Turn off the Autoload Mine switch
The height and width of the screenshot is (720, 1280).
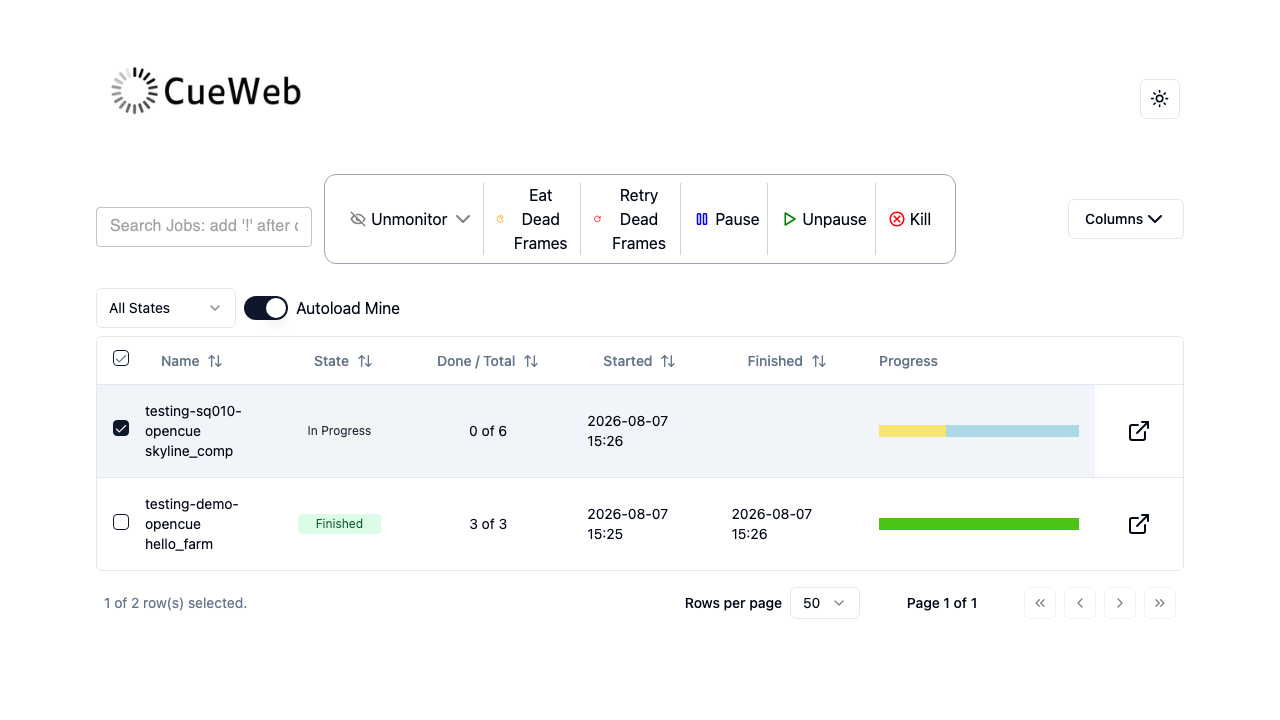click(x=266, y=308)
